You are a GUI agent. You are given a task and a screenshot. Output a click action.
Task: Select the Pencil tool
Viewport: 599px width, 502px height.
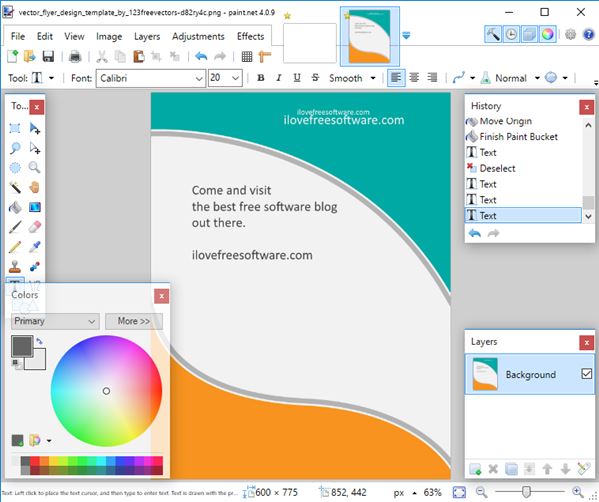(15, 247)
